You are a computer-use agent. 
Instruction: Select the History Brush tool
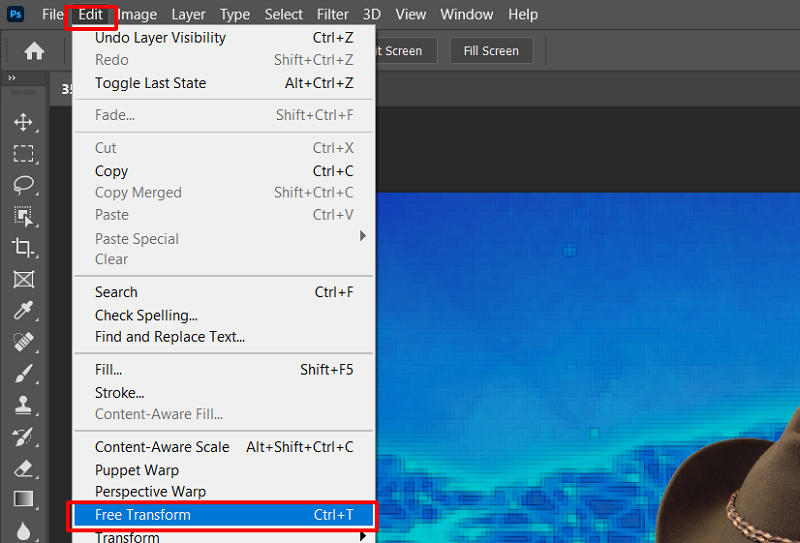click(x=23, y=436)
